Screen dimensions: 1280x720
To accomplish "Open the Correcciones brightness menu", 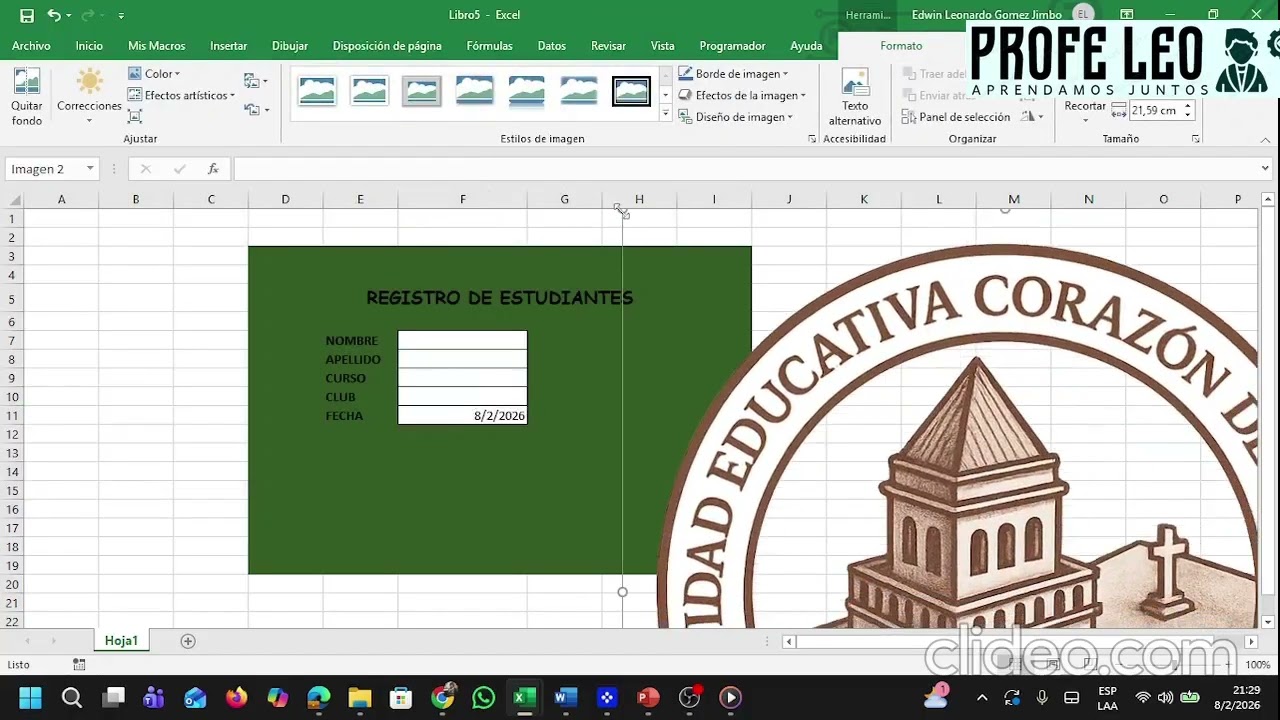I will coord(89,97).
